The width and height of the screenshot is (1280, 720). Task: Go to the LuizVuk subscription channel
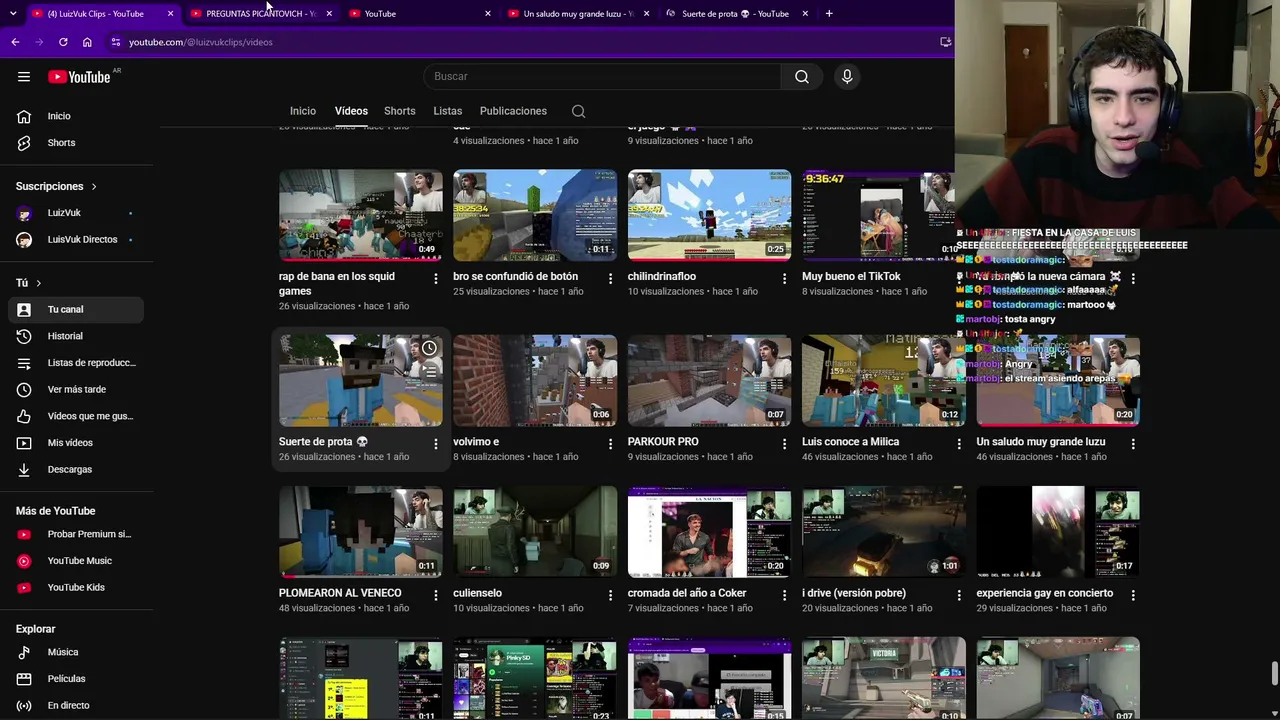(76, 213)
